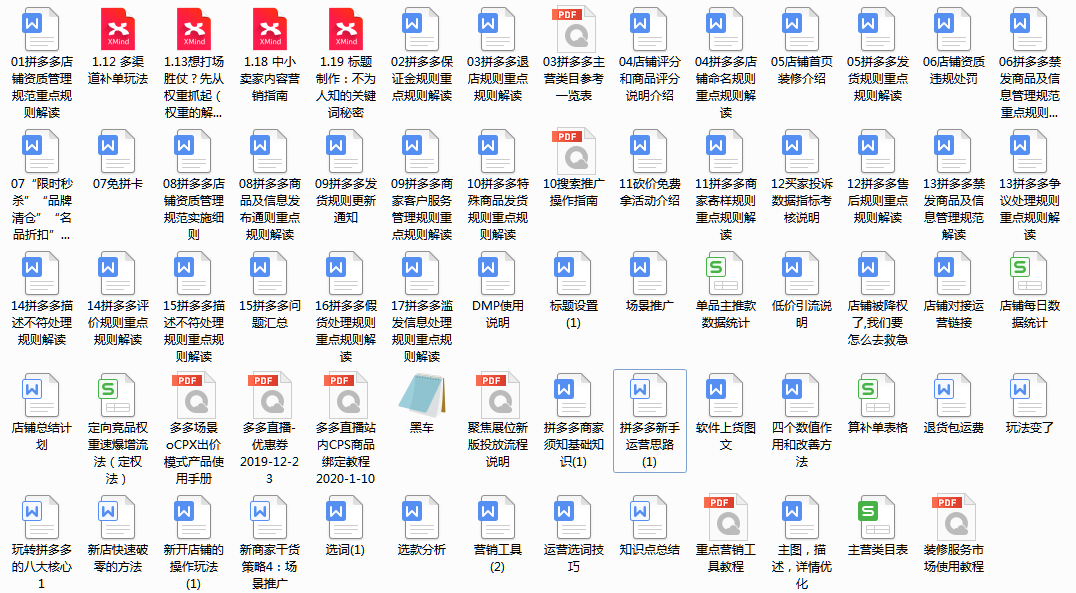
Task: Select the 多多直播-优惠券 PDF icon
Action: pos(270,395)
